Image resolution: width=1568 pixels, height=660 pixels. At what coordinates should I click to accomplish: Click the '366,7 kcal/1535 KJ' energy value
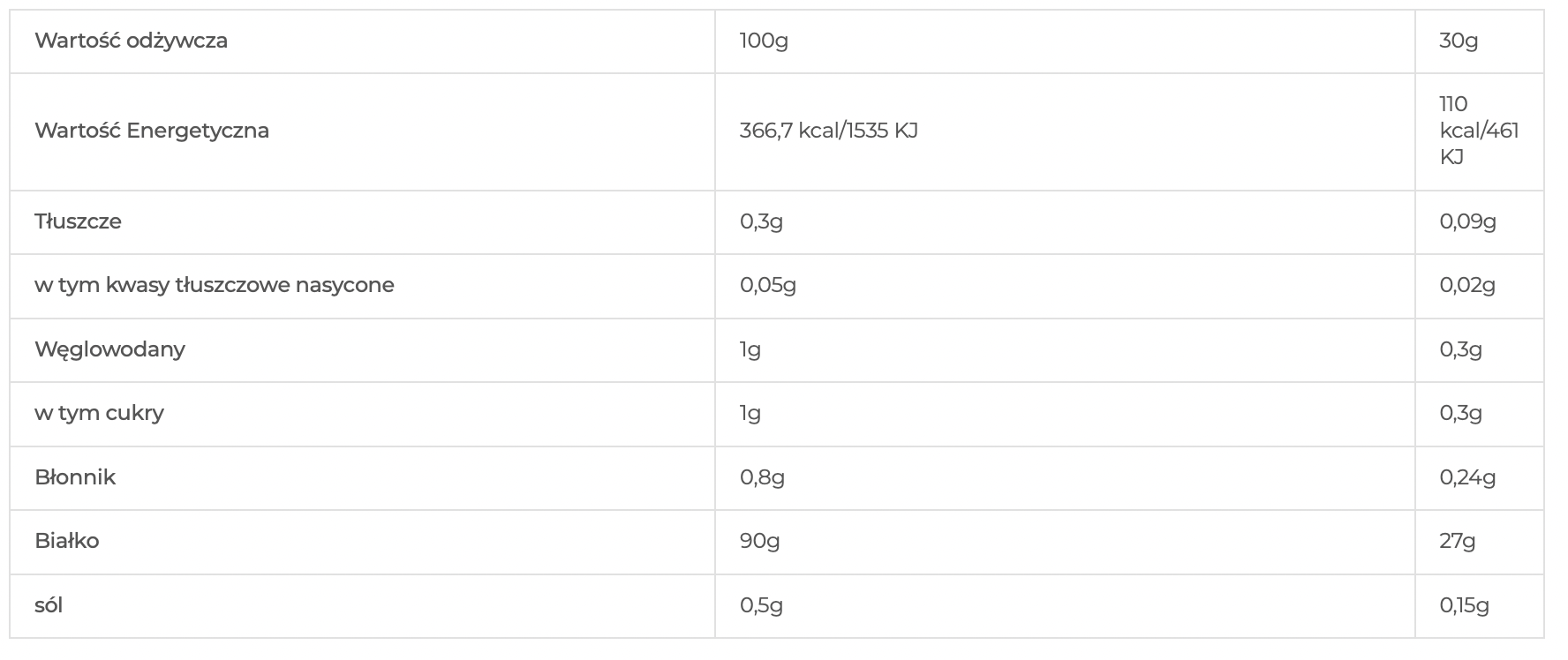click(x=828, y=131)
